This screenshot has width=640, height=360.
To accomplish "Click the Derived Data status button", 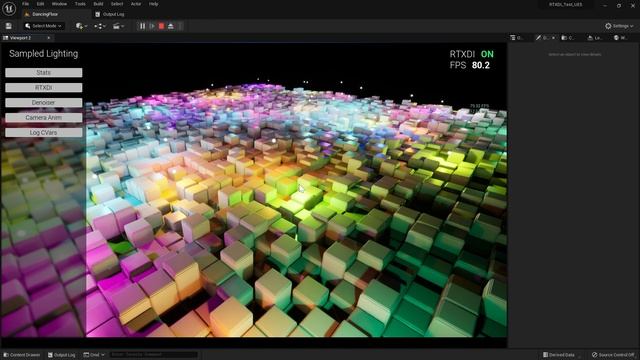I will pos(559,355).
